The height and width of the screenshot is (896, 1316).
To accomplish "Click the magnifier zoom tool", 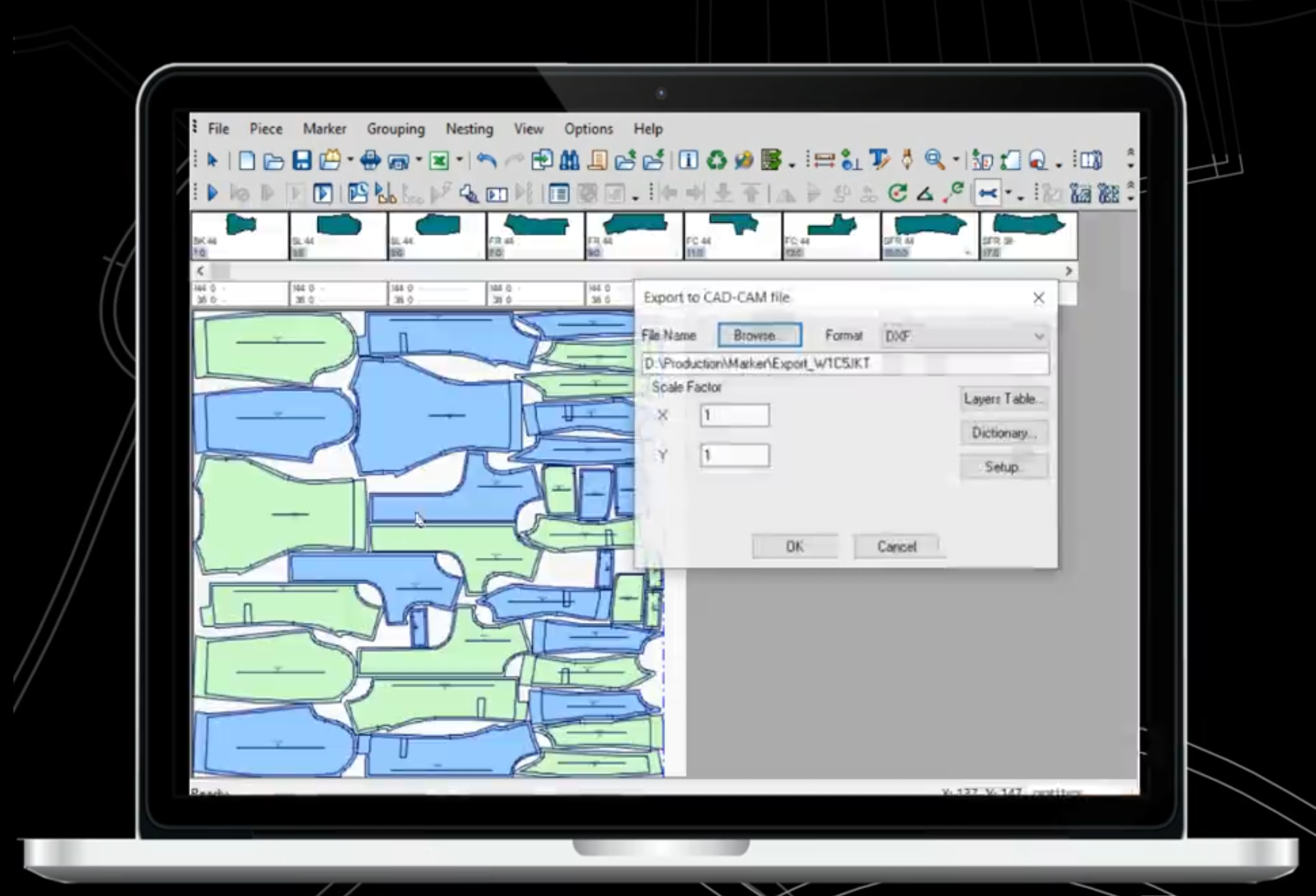I will coord(935,160).
